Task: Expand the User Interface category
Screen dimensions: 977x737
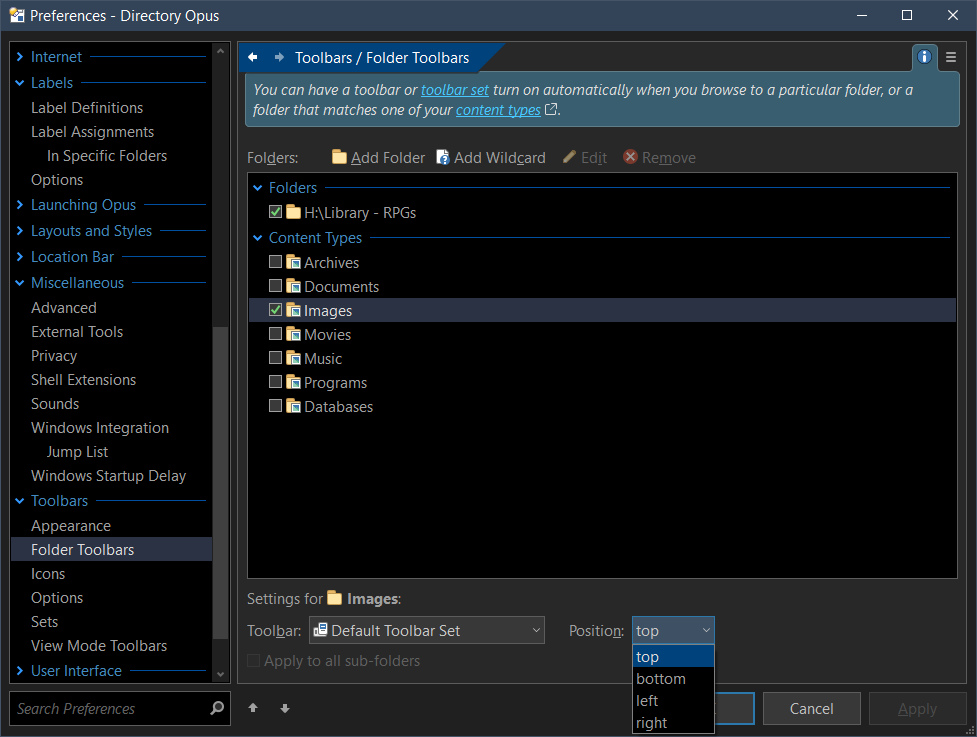Action: (20, 670)
